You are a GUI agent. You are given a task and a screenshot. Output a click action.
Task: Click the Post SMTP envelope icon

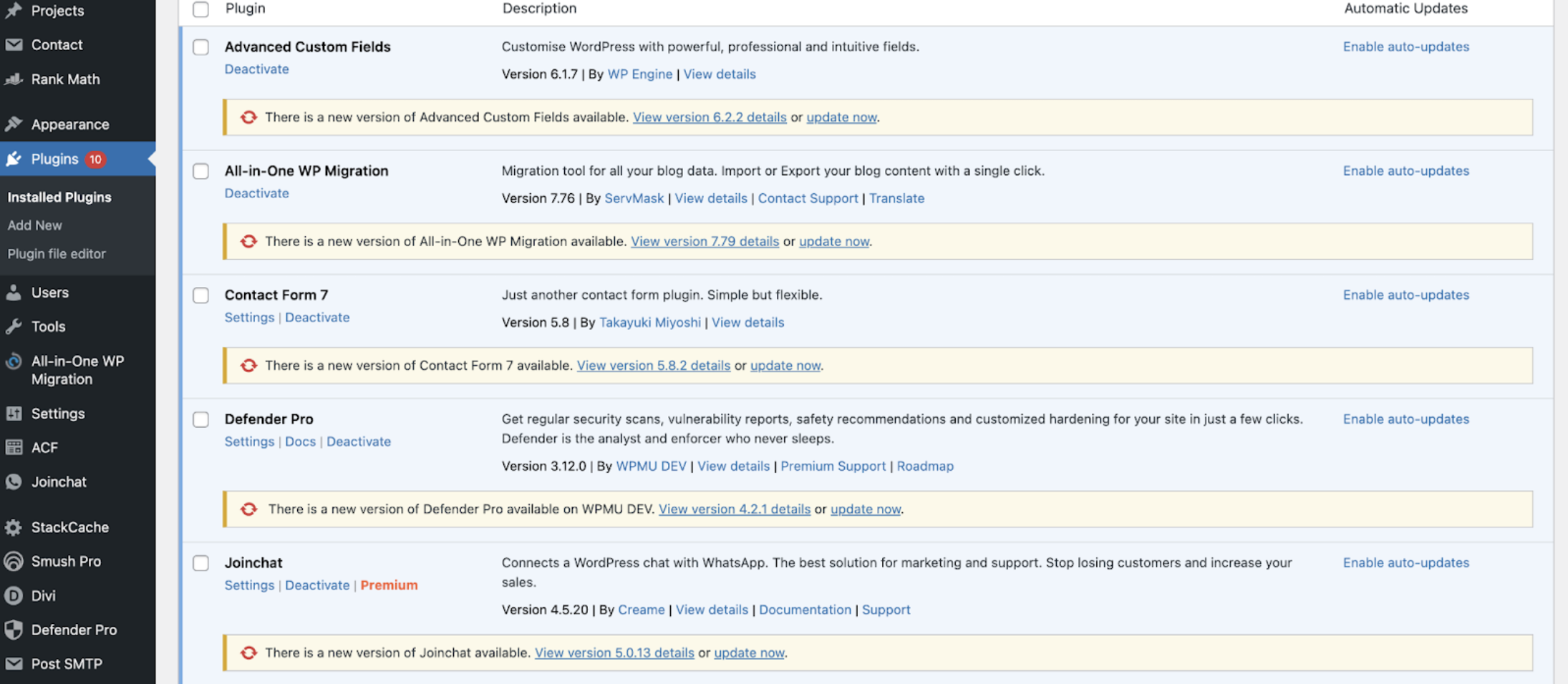tap(14, 663)
